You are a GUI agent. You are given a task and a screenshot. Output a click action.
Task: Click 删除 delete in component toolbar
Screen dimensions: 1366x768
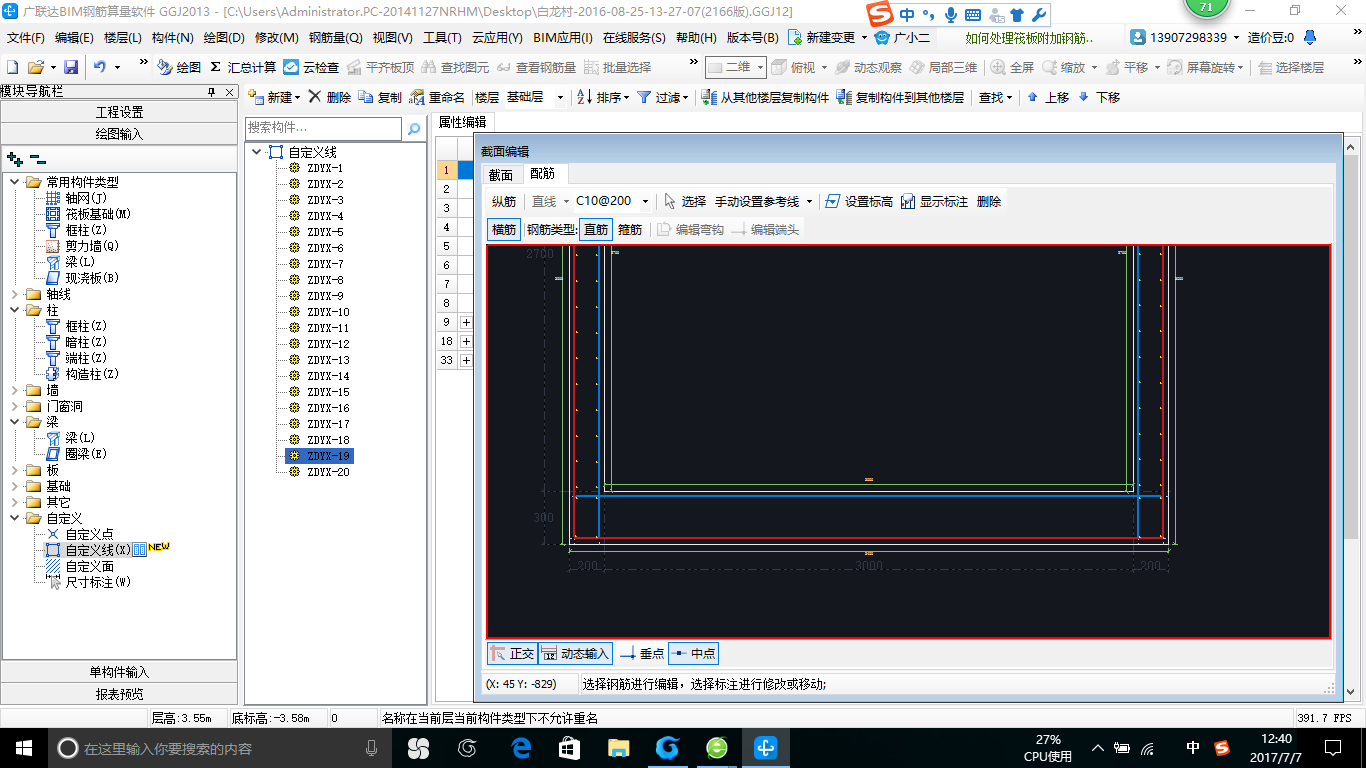(329, 97)
